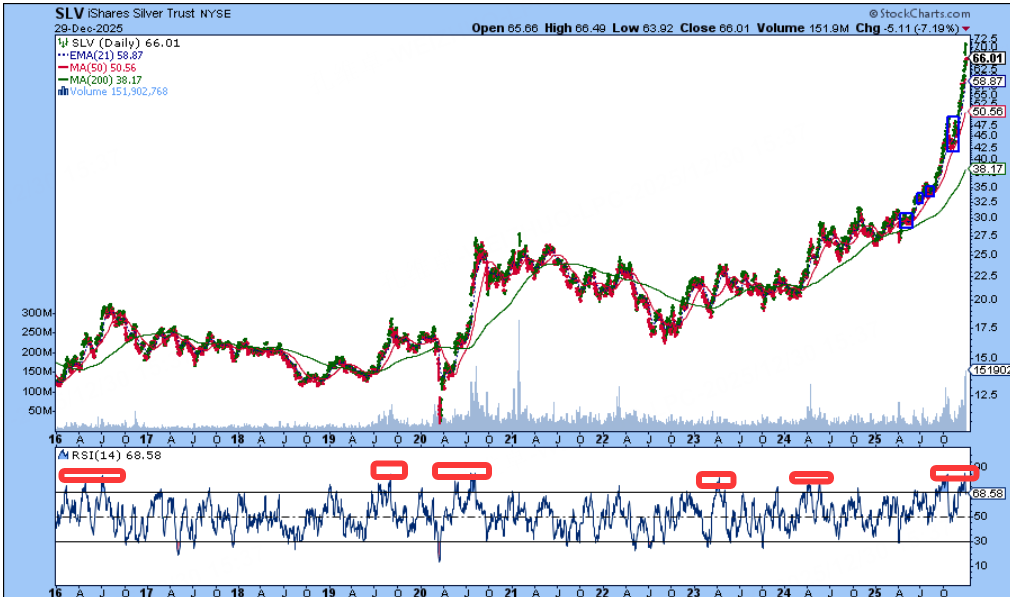Click the 25.0 price axis label

pos(985,254)
